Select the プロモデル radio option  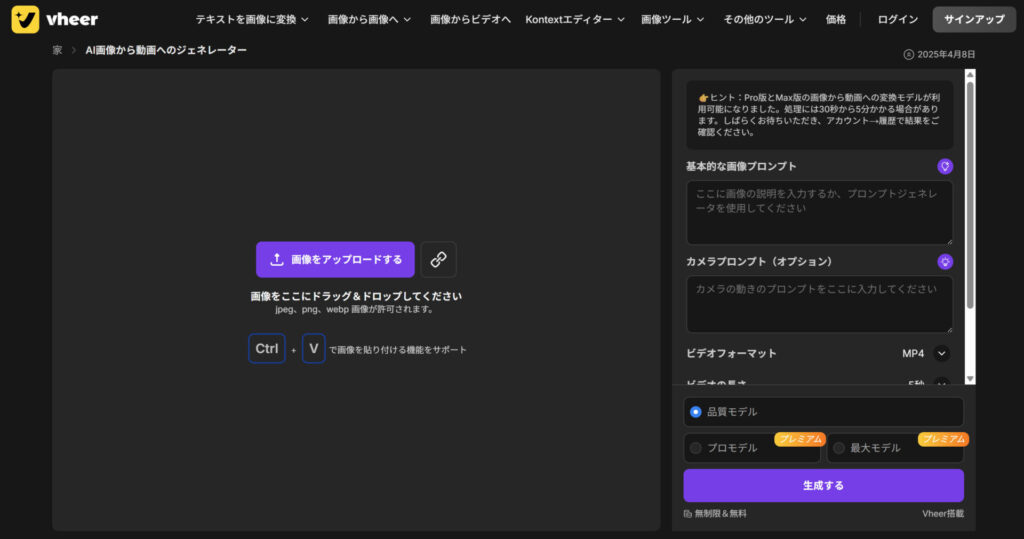point(696,448)
